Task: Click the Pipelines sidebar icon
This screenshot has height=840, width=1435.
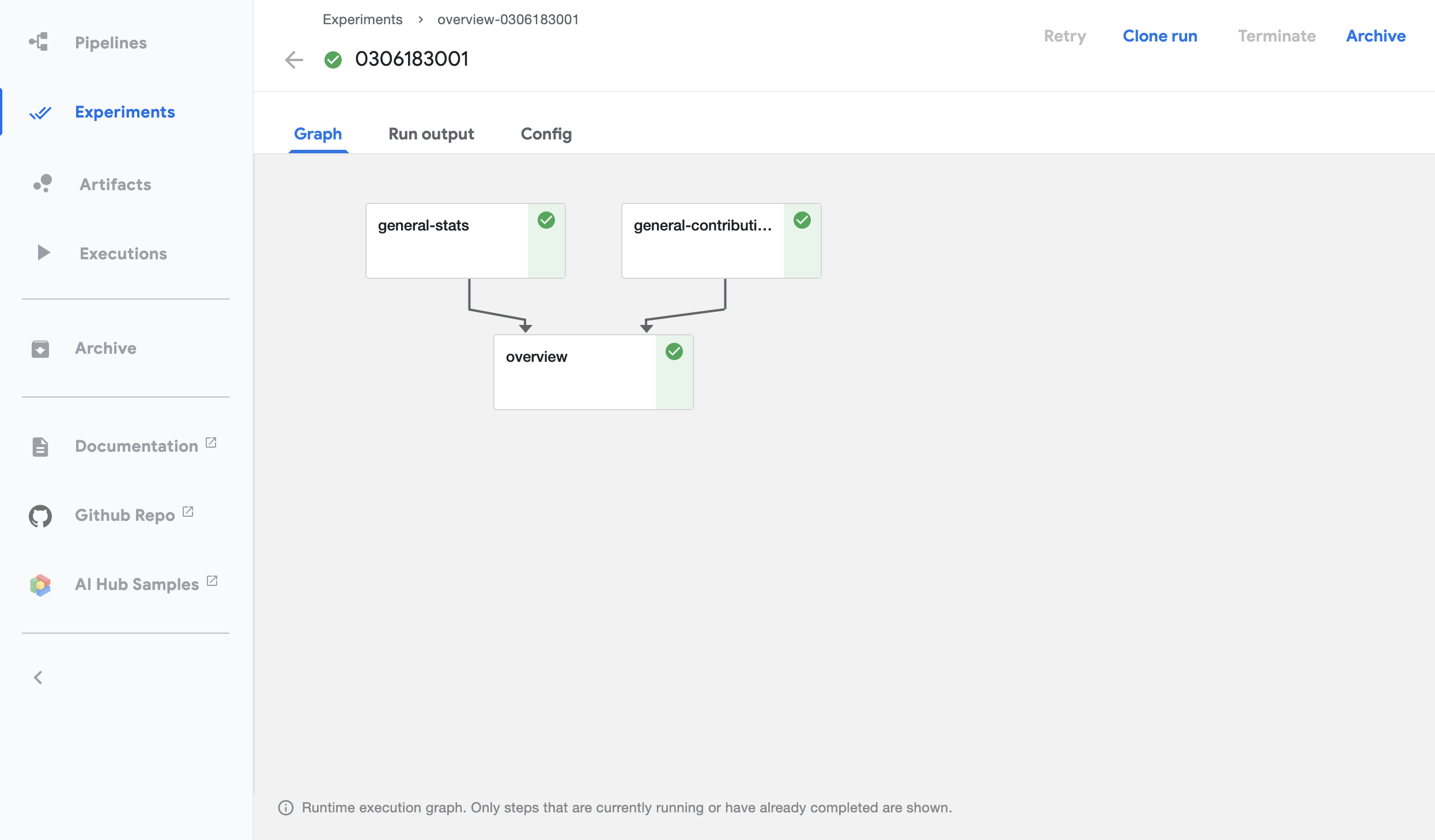Action: (40, 42)
